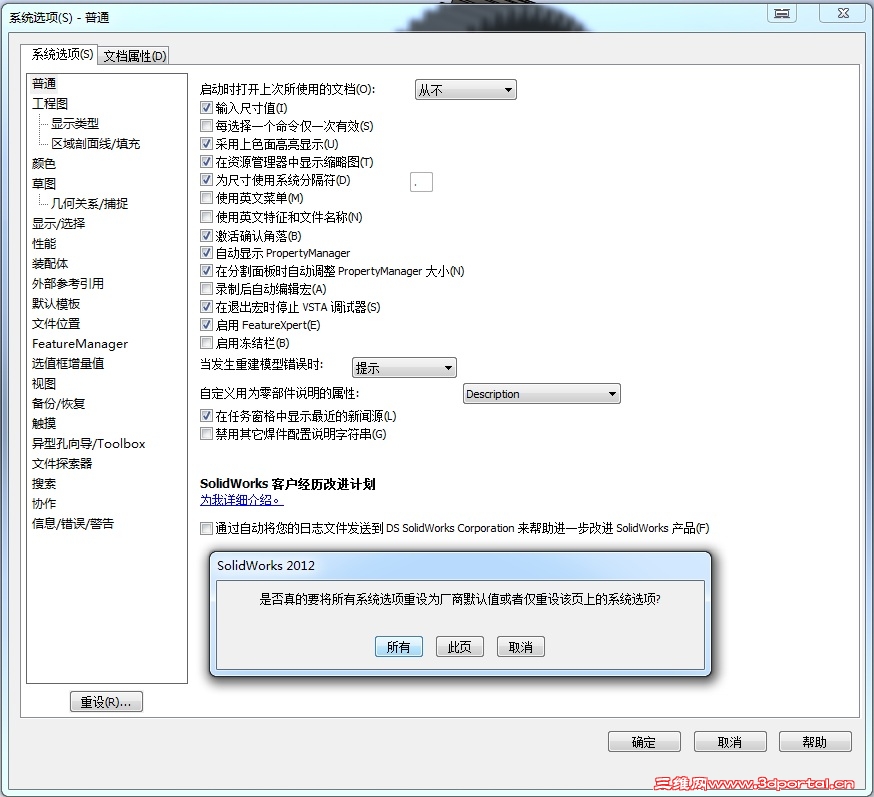Enable 禁用其它焊件配置说明字符串(G)
This screenshot has width=874, height=797.
206,434
